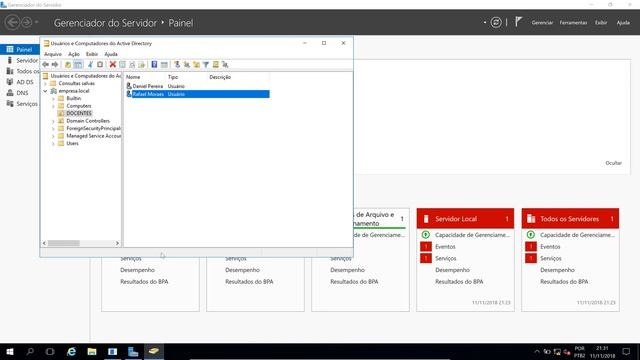Viewport: 640px width, 360px height.
Task: Expand the Computers container
Action: [x=53, y=106]
